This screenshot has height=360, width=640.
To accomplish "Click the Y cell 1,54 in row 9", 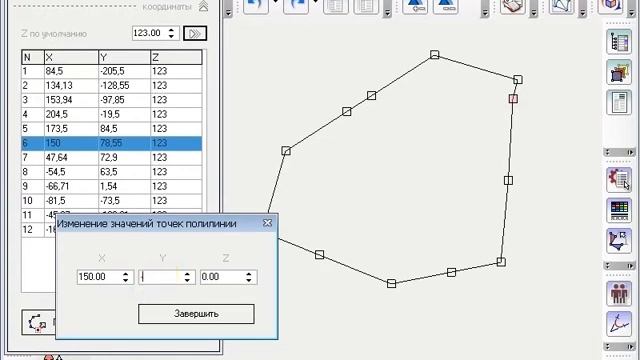I will point(124,186).
